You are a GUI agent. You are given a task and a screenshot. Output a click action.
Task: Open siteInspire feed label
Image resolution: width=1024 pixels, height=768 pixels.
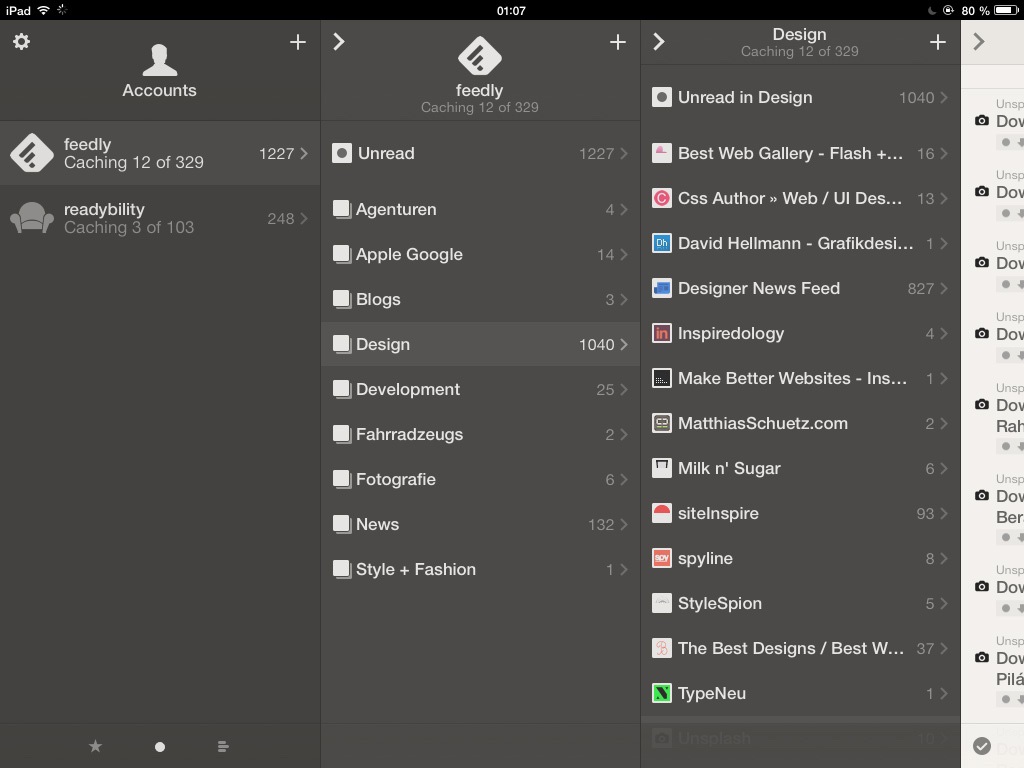tap(718, 513)
